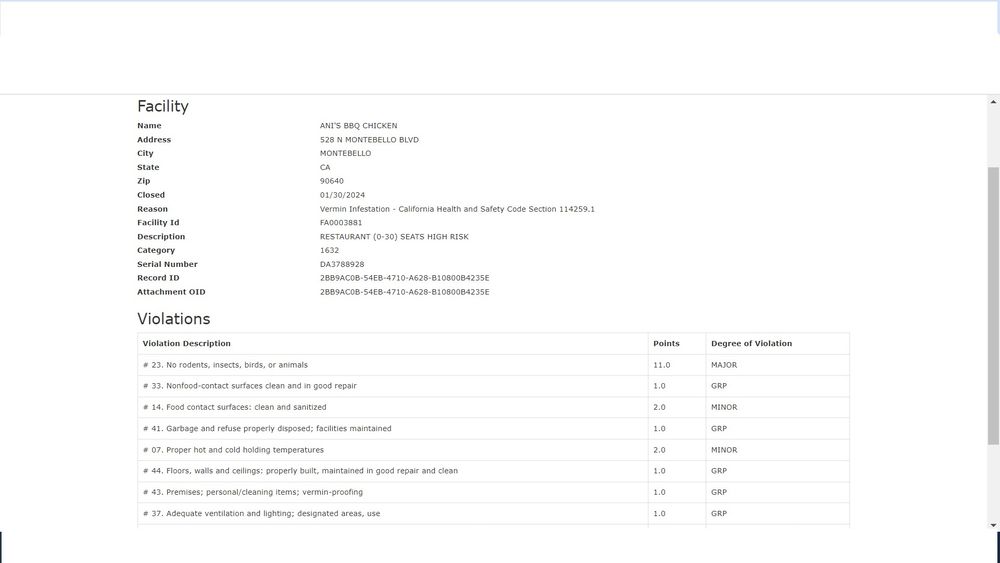Screen dimensions: 1000x563
Task: Click the Proper hot and cold holding temperatures row
Action: pyautogui.click(x=233, y=450)
